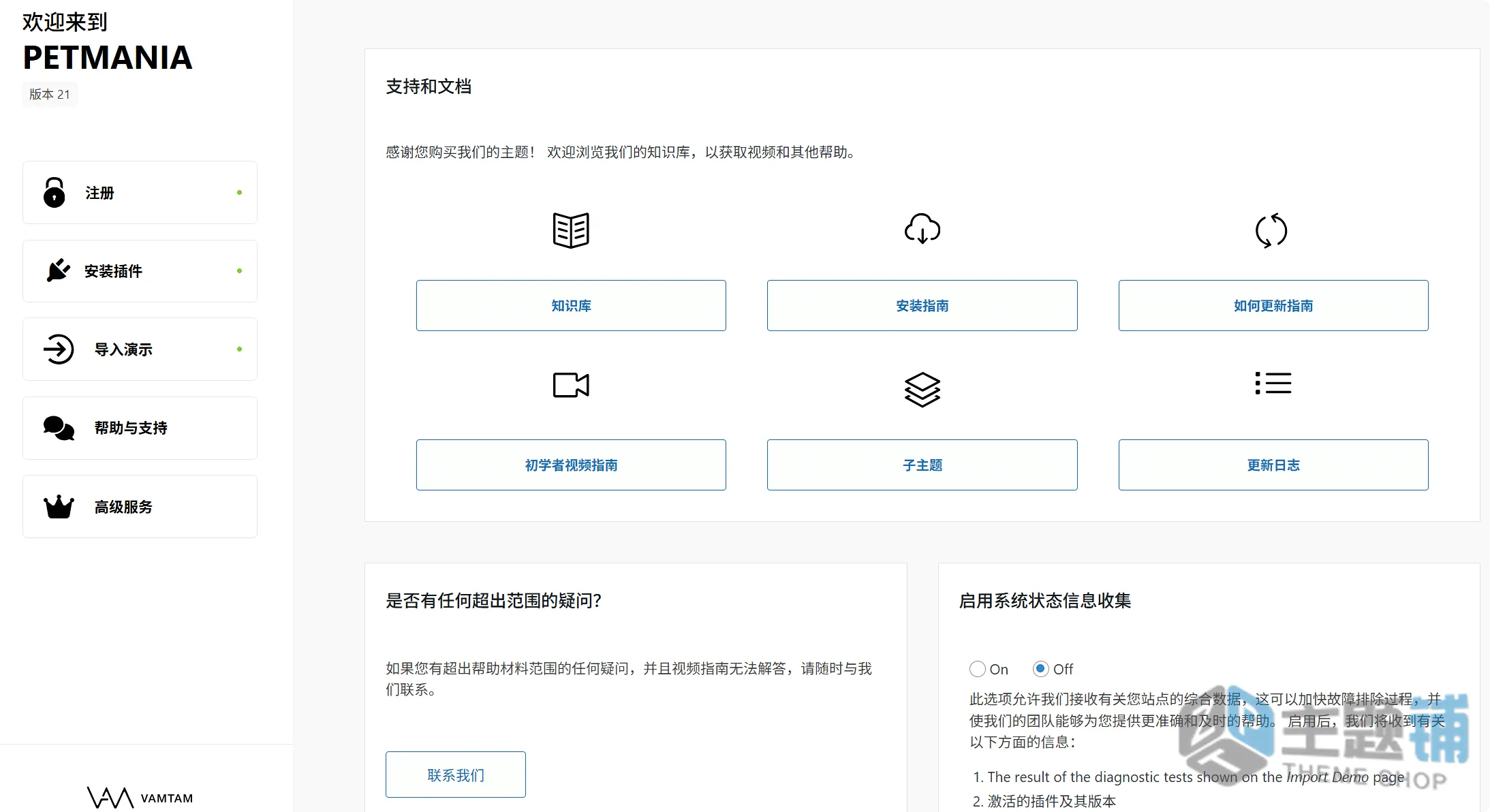Click the video camera icon above 初学者视频指南

tap(571, 385)
